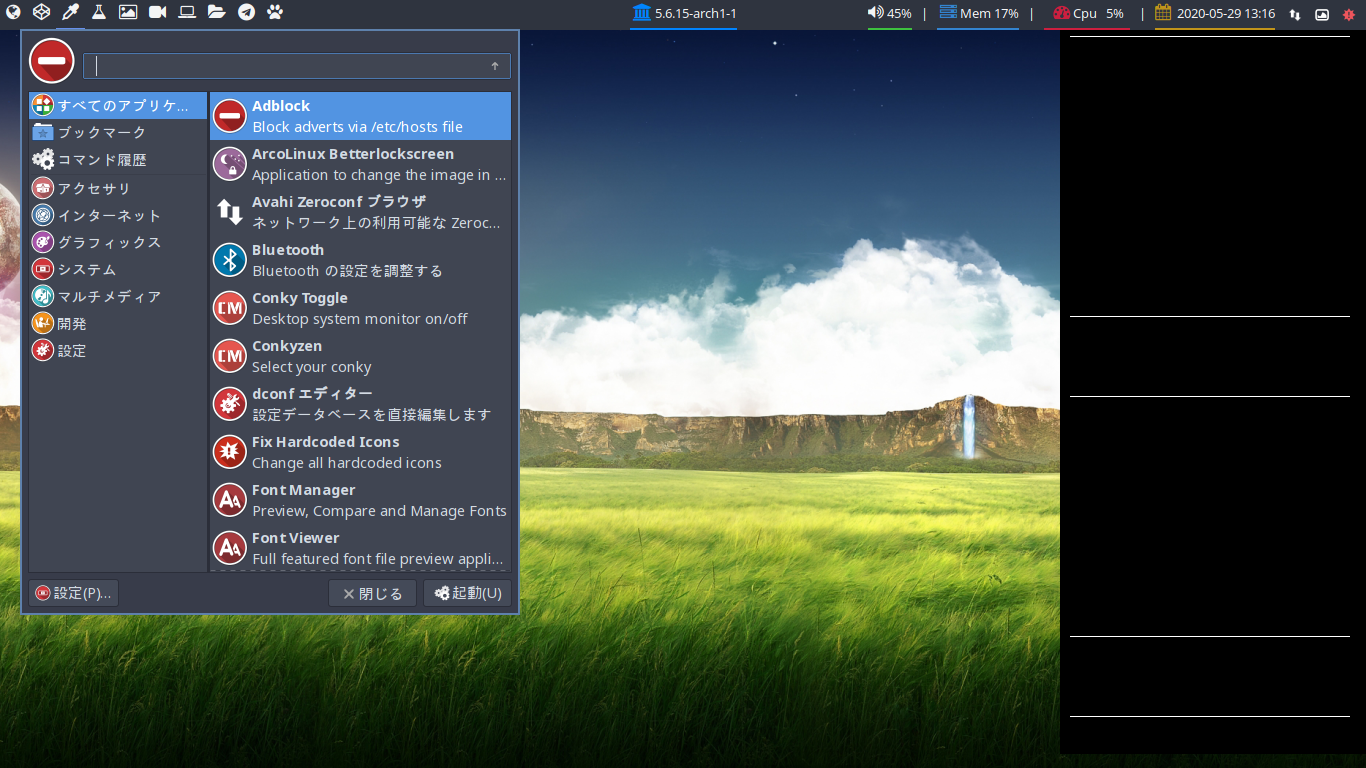Click 'Desktop system monitor on/off' description
The height and width of the screenshot is (768, 1366).
tap(360, 319)
